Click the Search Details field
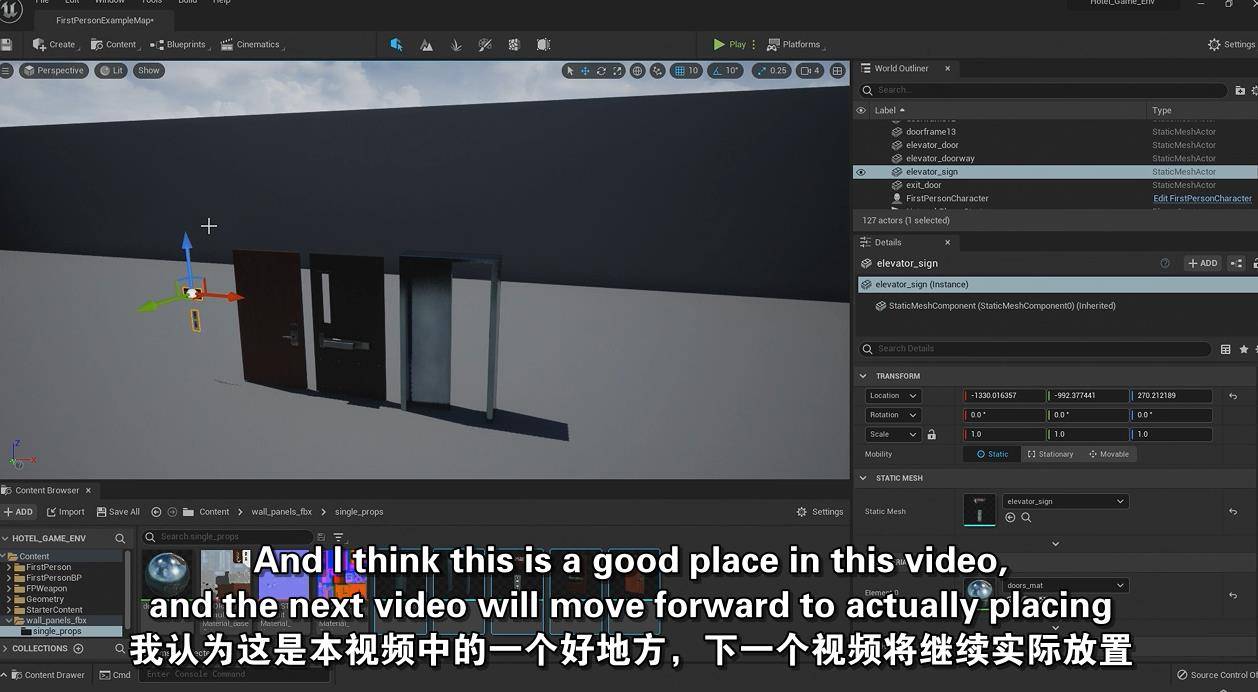This screenshot has height=692, width=1258. (1035, 349)
